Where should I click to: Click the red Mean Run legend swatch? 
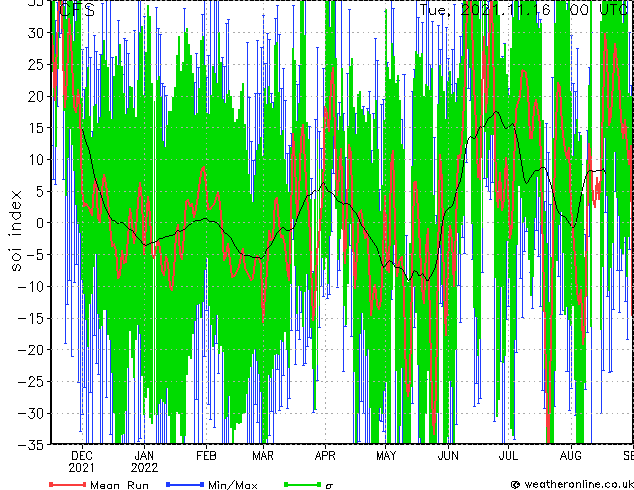(x=67, y=484)
